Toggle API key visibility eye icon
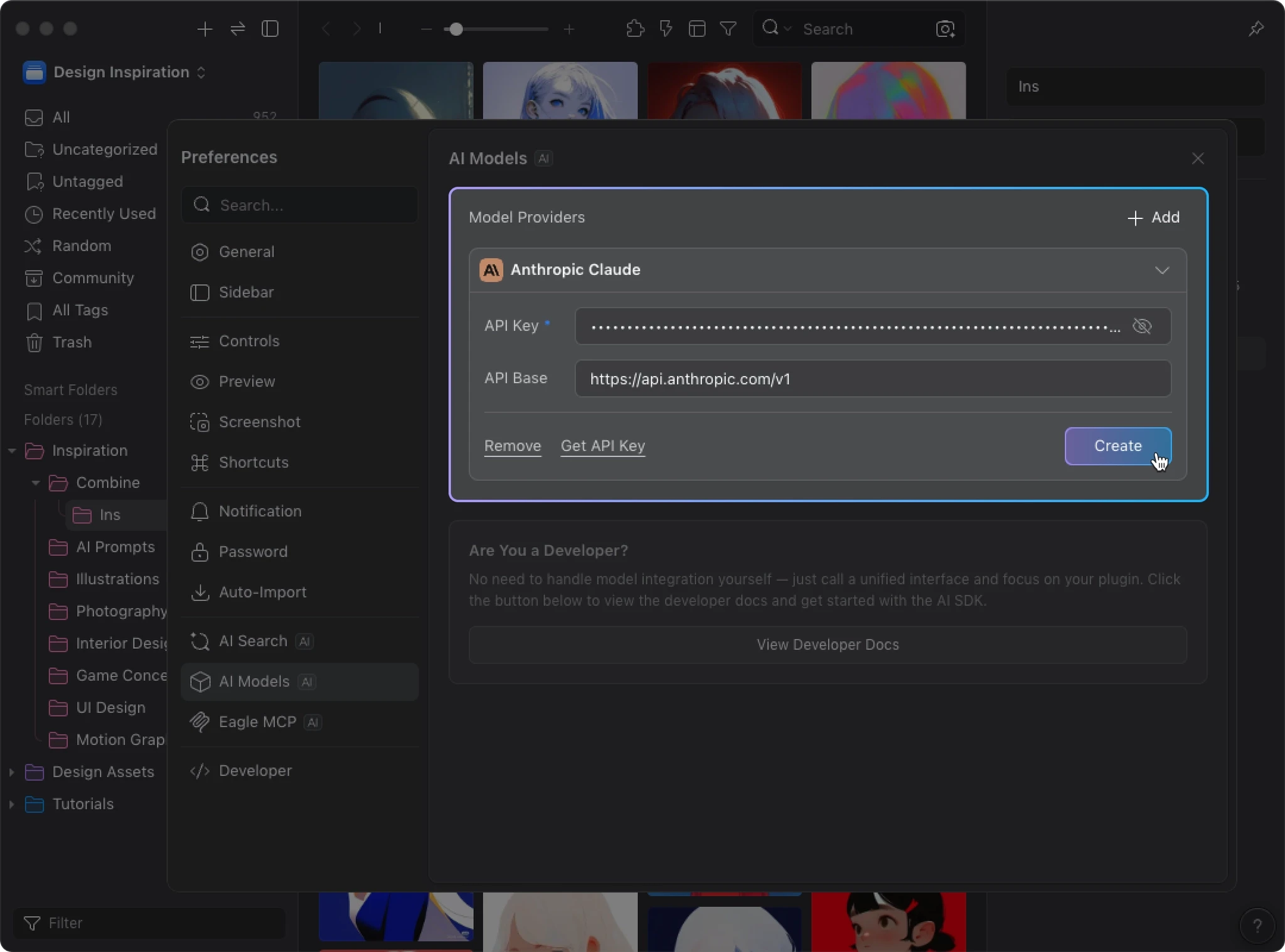This screenshot has height=952, width=1285. pos(1141,326)
